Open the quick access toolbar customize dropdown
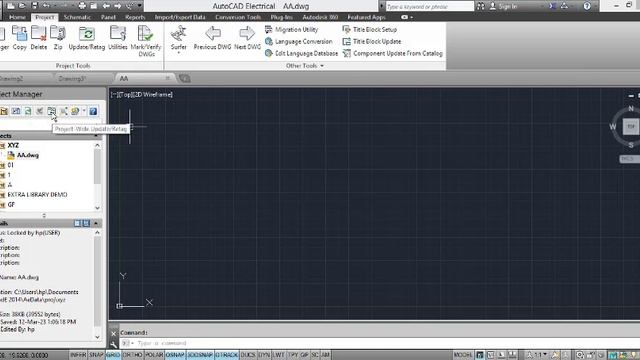 [x=140, y=6]
